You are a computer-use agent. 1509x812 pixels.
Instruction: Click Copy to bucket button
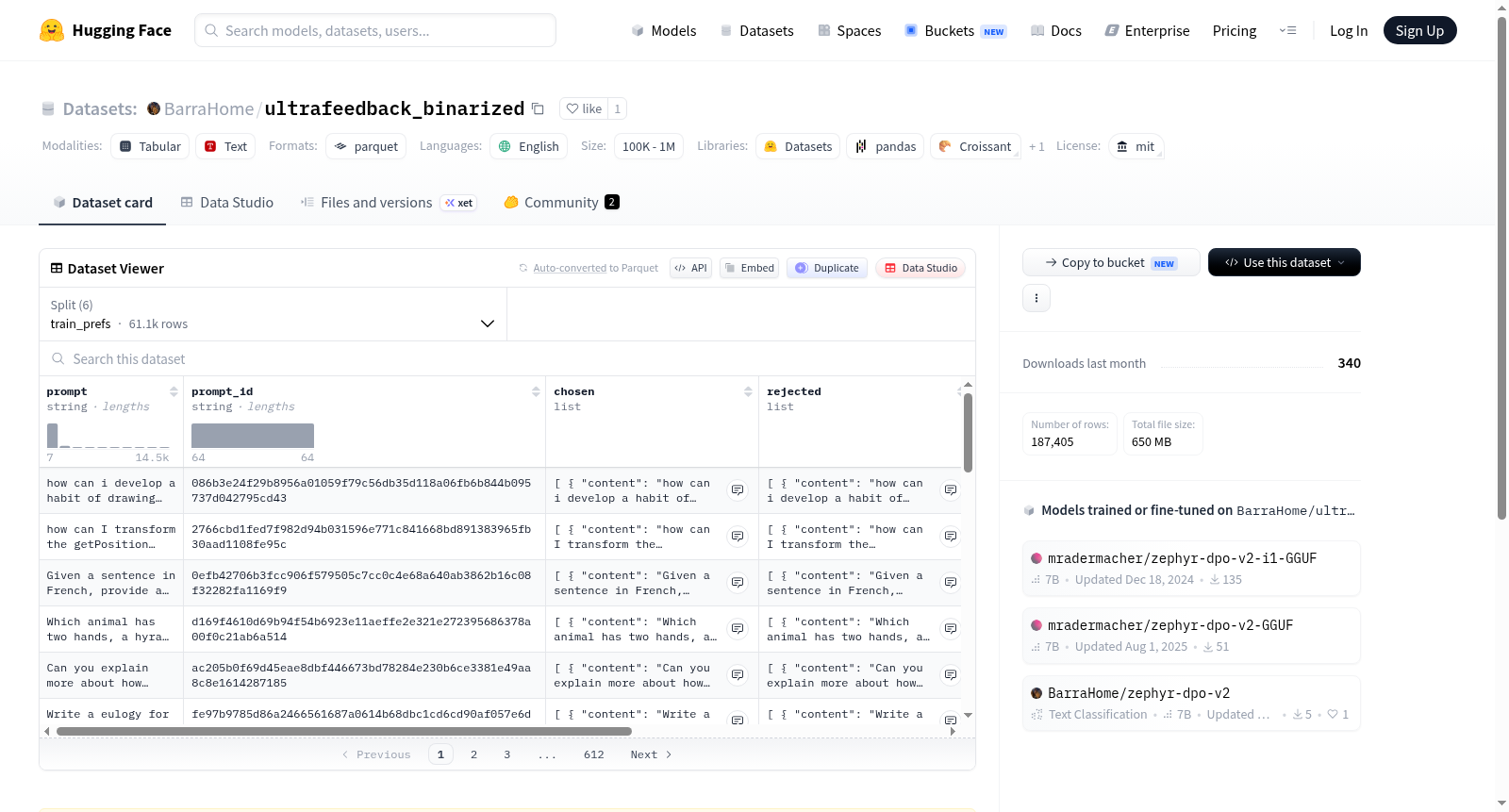point(1111,262)
